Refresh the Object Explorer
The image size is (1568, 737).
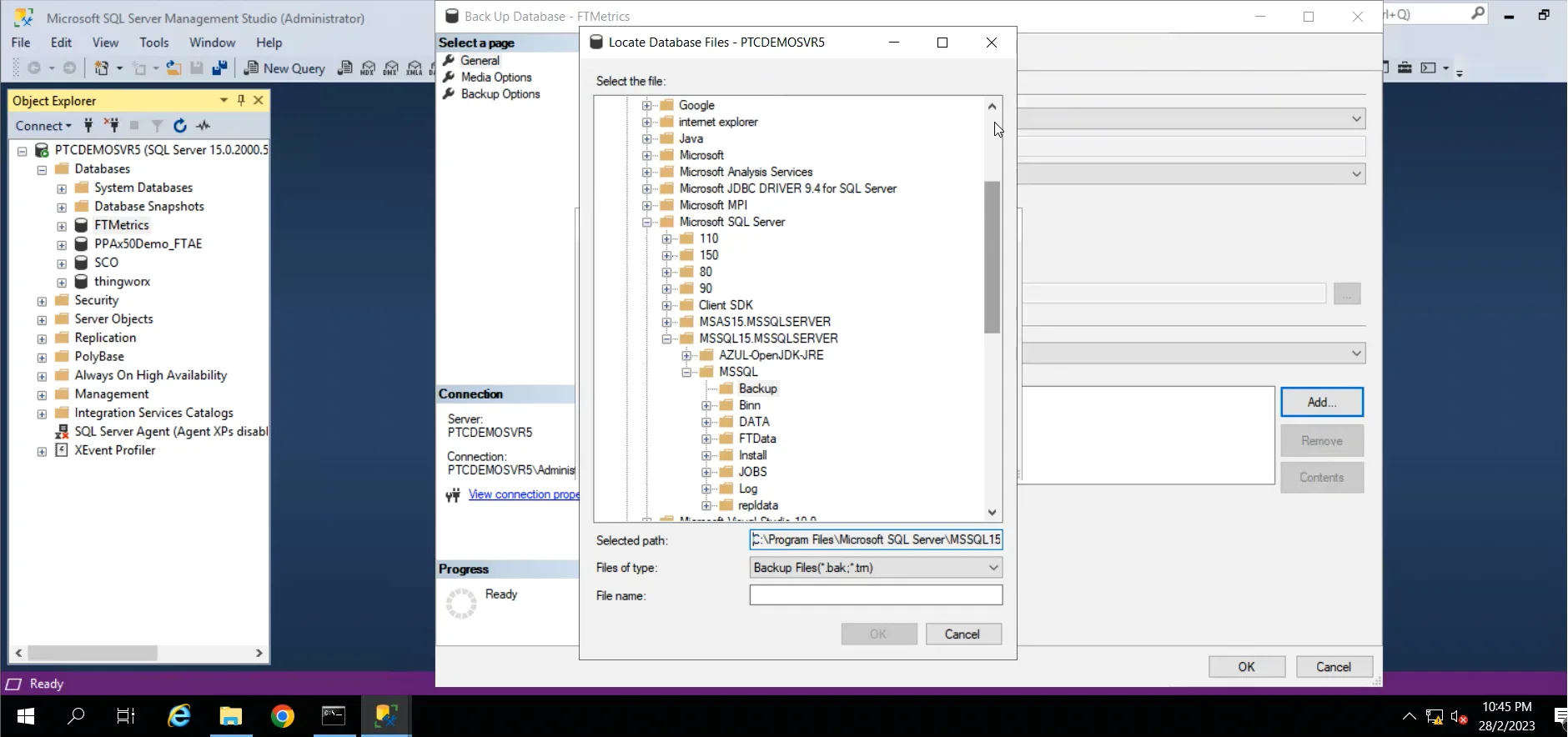click(x=180, y=126)
